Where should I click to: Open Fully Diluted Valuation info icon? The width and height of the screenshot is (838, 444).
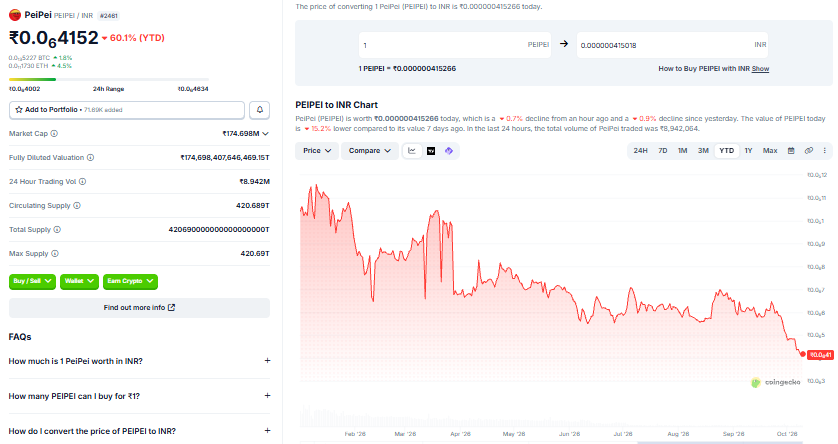90,158
